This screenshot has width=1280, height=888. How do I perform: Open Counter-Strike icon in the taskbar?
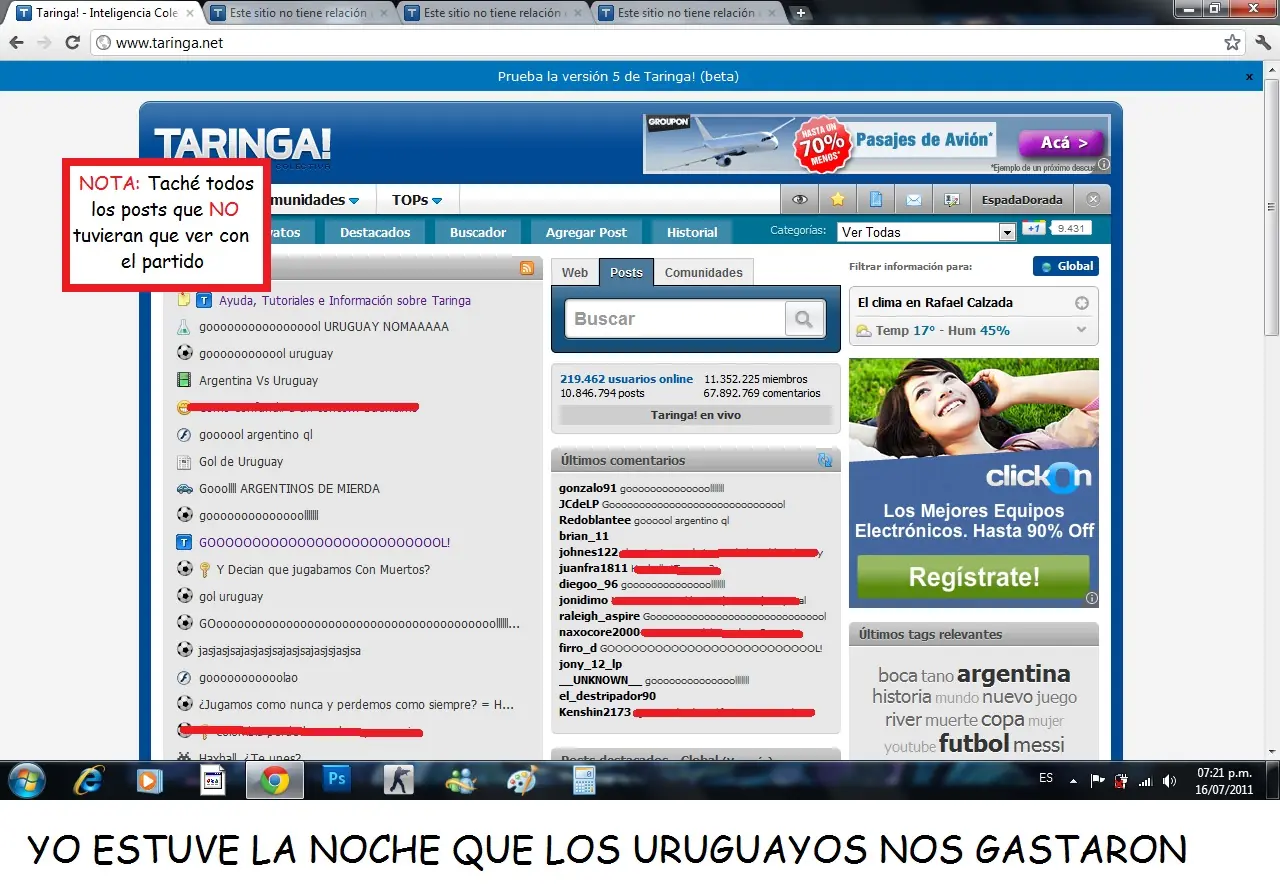(398, 780)
